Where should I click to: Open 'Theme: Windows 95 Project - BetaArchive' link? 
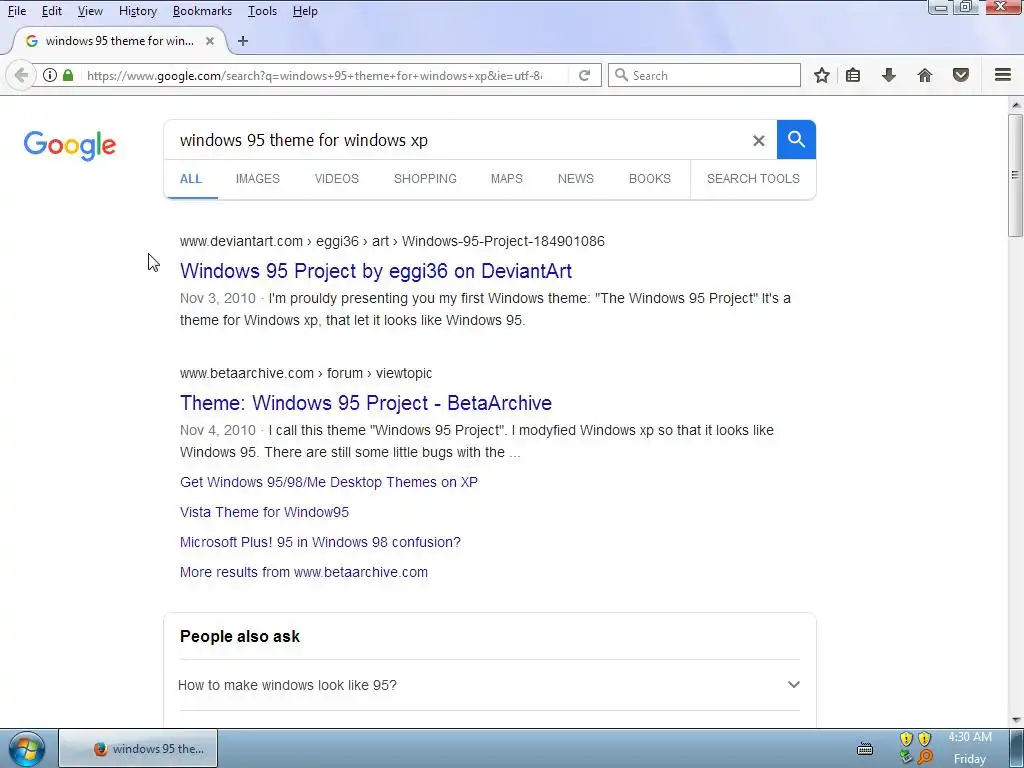366,402
